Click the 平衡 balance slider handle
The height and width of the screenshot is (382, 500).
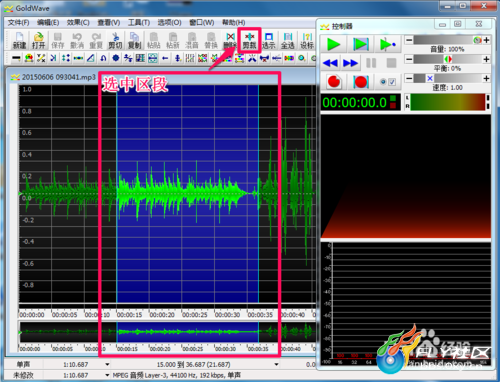pos(448,59)
